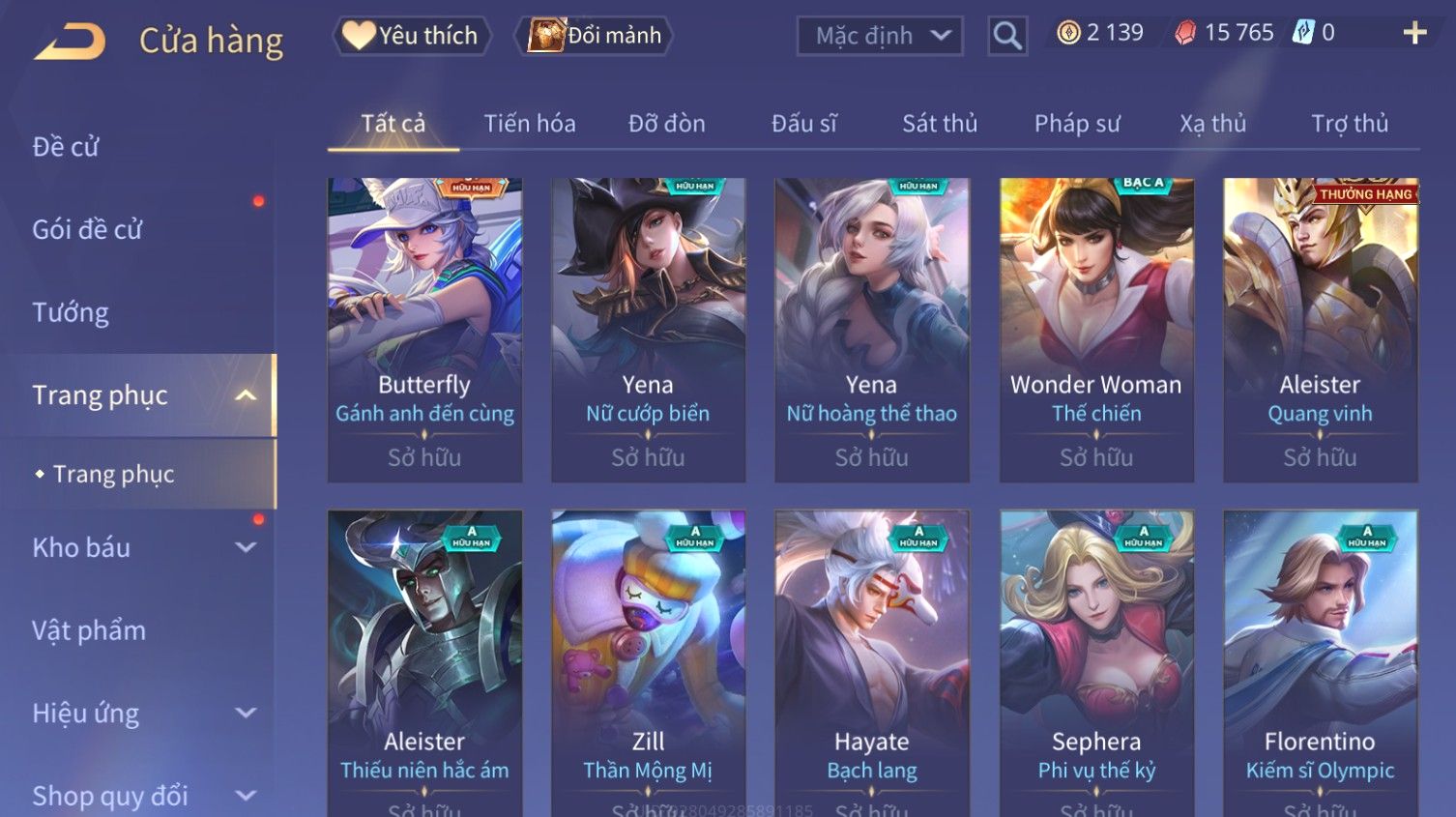1456x817 pixels.
Task: Click the red ruby currency icon
Action: tap(1185, 33)
